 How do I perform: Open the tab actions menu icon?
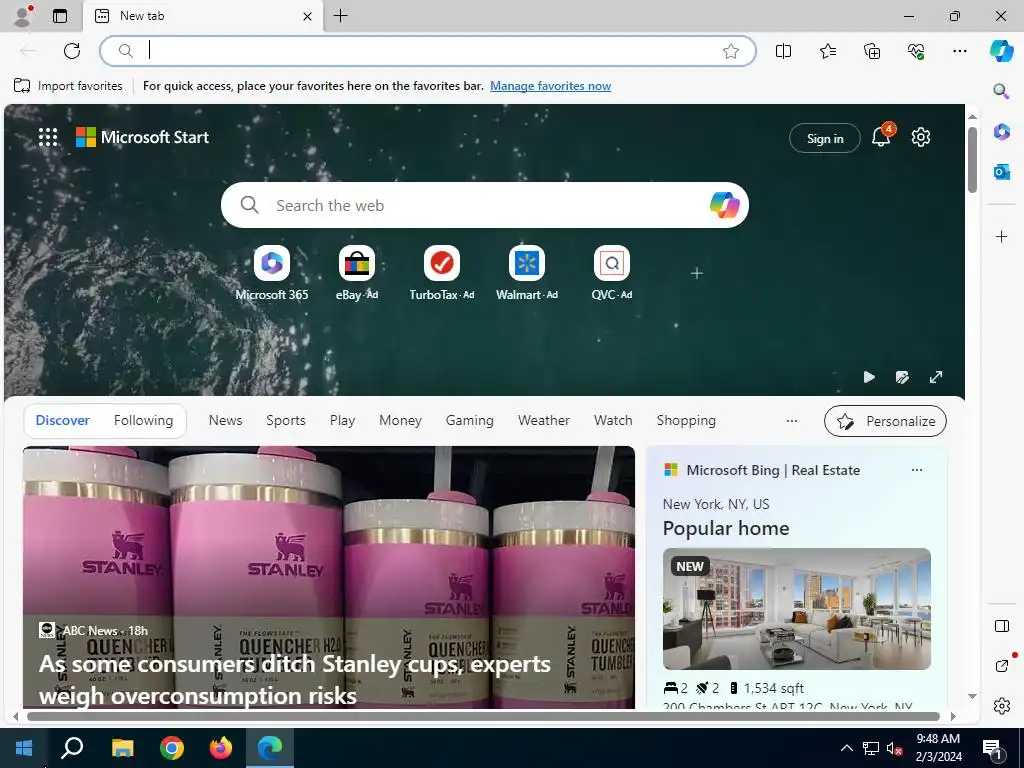tap(60, 16)
